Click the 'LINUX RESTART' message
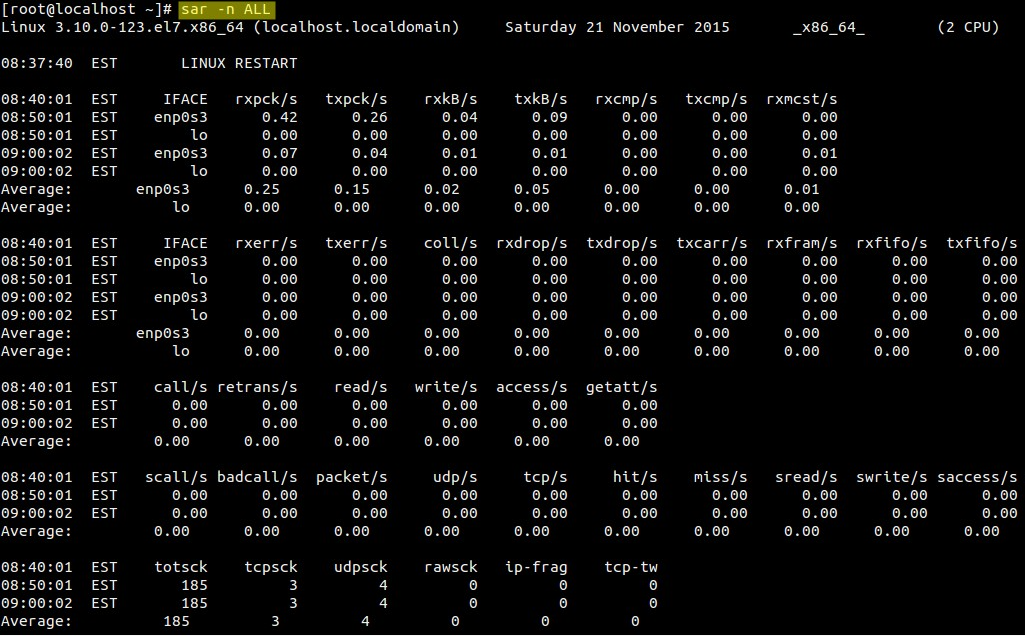 click(239, 63)
